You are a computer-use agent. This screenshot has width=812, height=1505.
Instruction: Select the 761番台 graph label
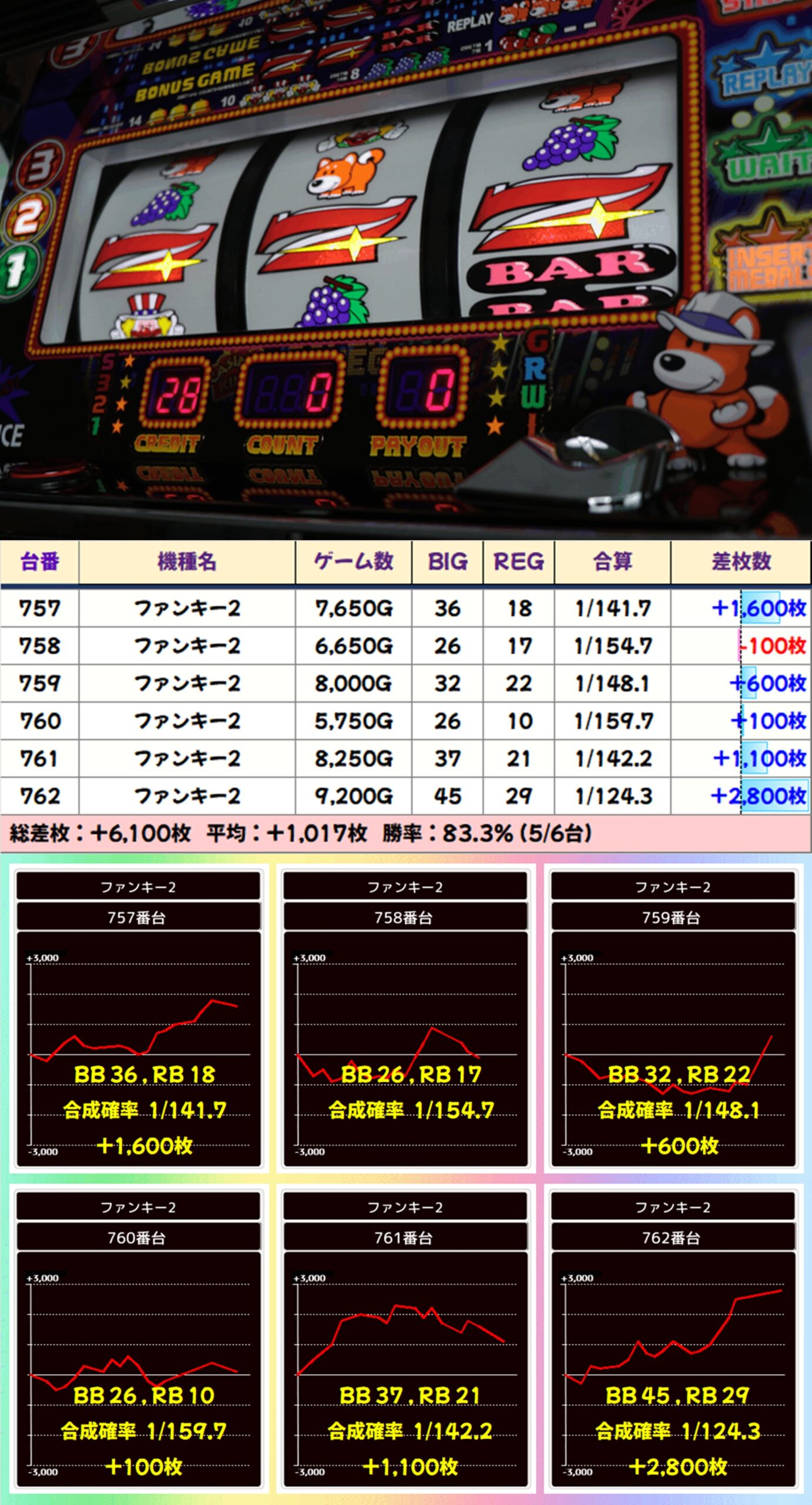(x=405, y=1238)
